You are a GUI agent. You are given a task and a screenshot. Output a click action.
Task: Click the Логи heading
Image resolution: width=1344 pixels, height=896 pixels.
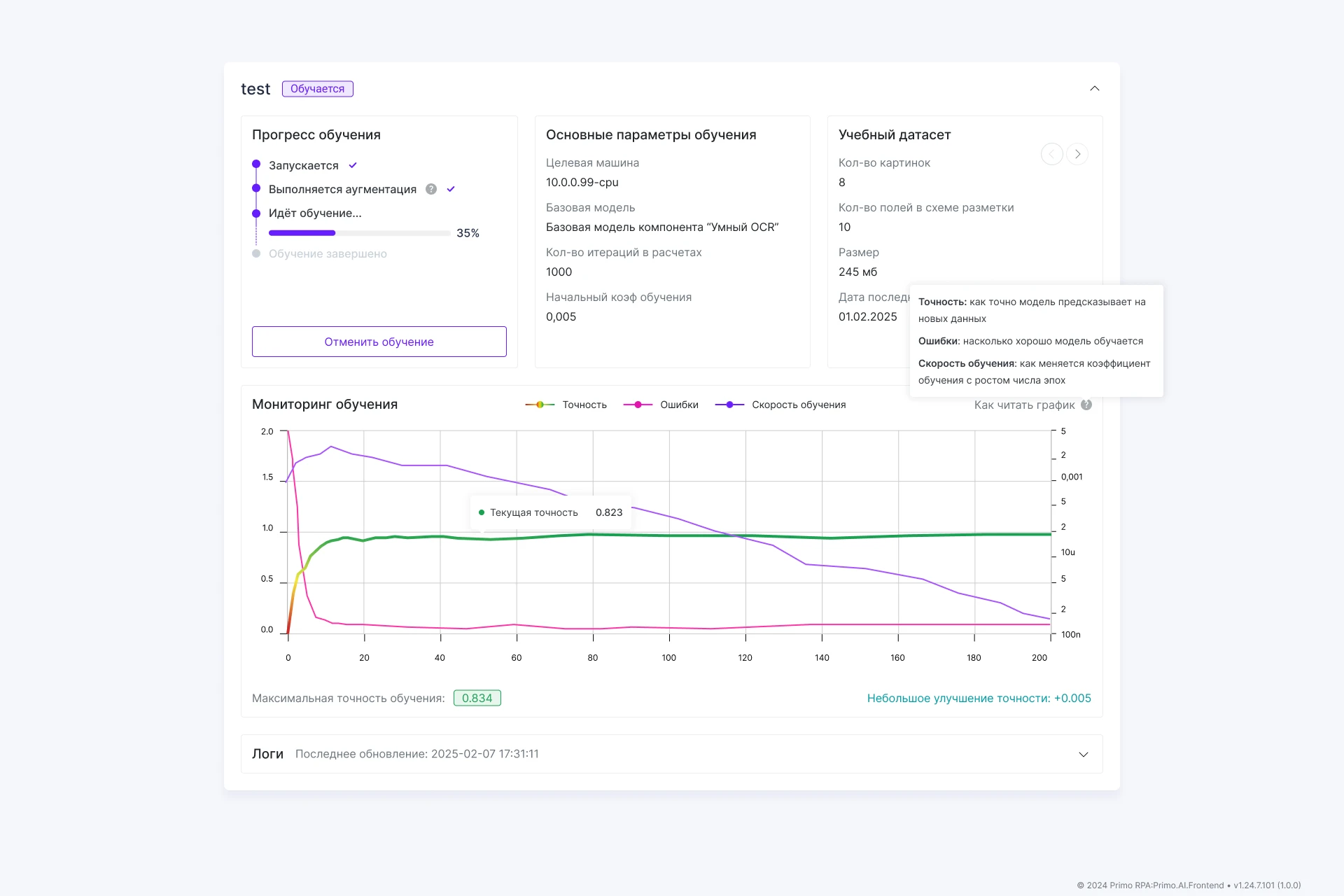[x=267, y=754]
